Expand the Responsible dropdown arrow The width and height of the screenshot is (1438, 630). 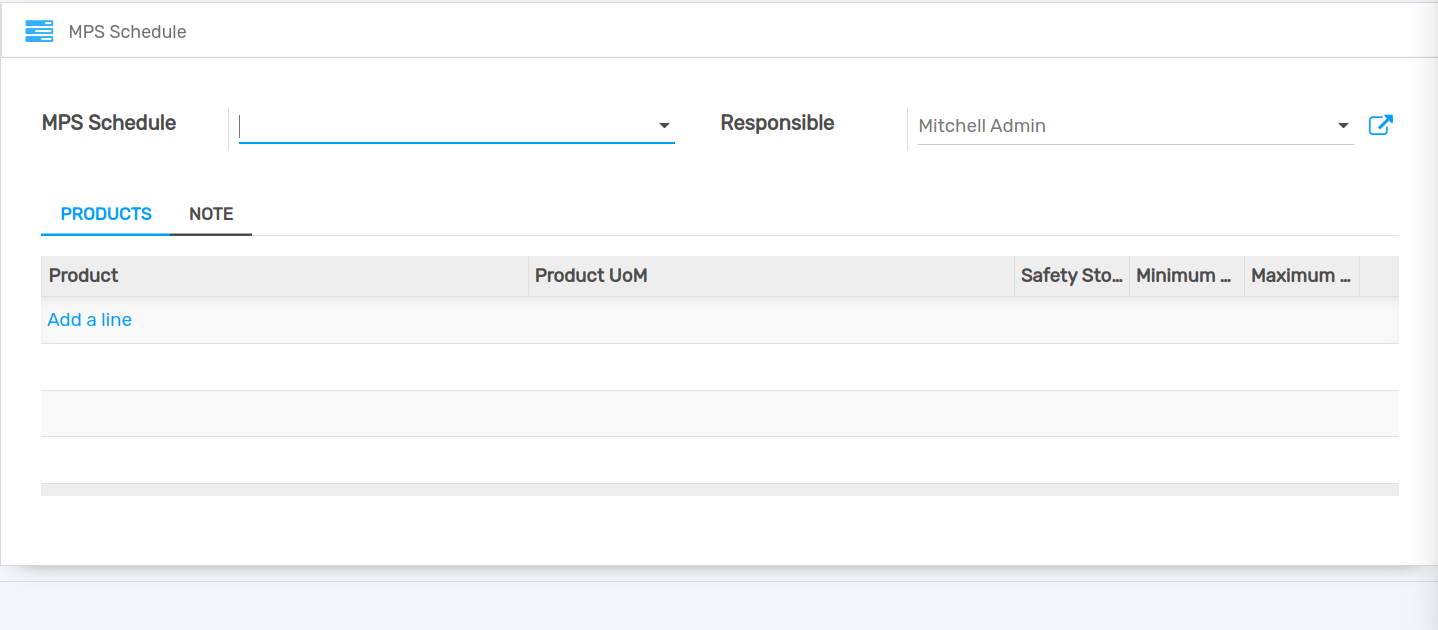1342,126
